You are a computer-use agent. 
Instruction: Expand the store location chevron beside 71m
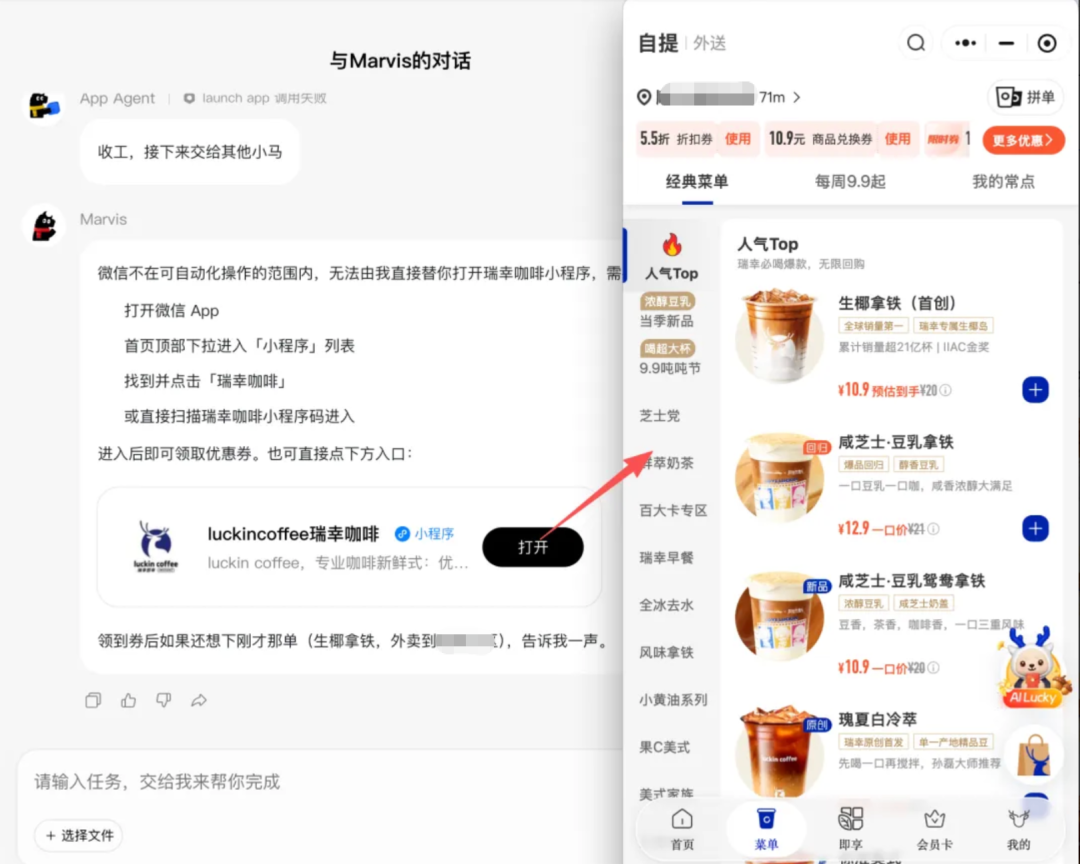(797, 97)
